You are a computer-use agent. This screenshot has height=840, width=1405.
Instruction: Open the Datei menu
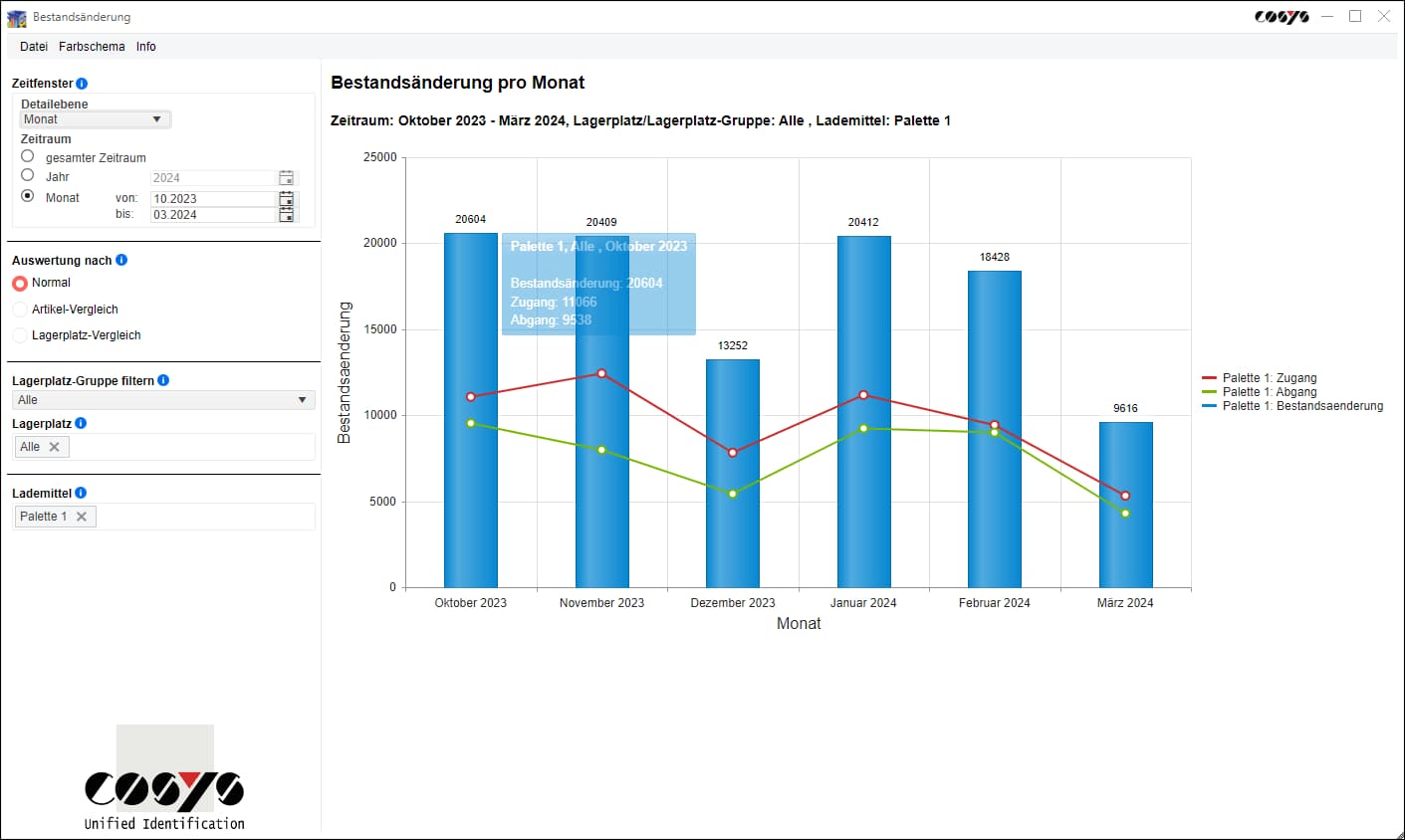point(34,47)
